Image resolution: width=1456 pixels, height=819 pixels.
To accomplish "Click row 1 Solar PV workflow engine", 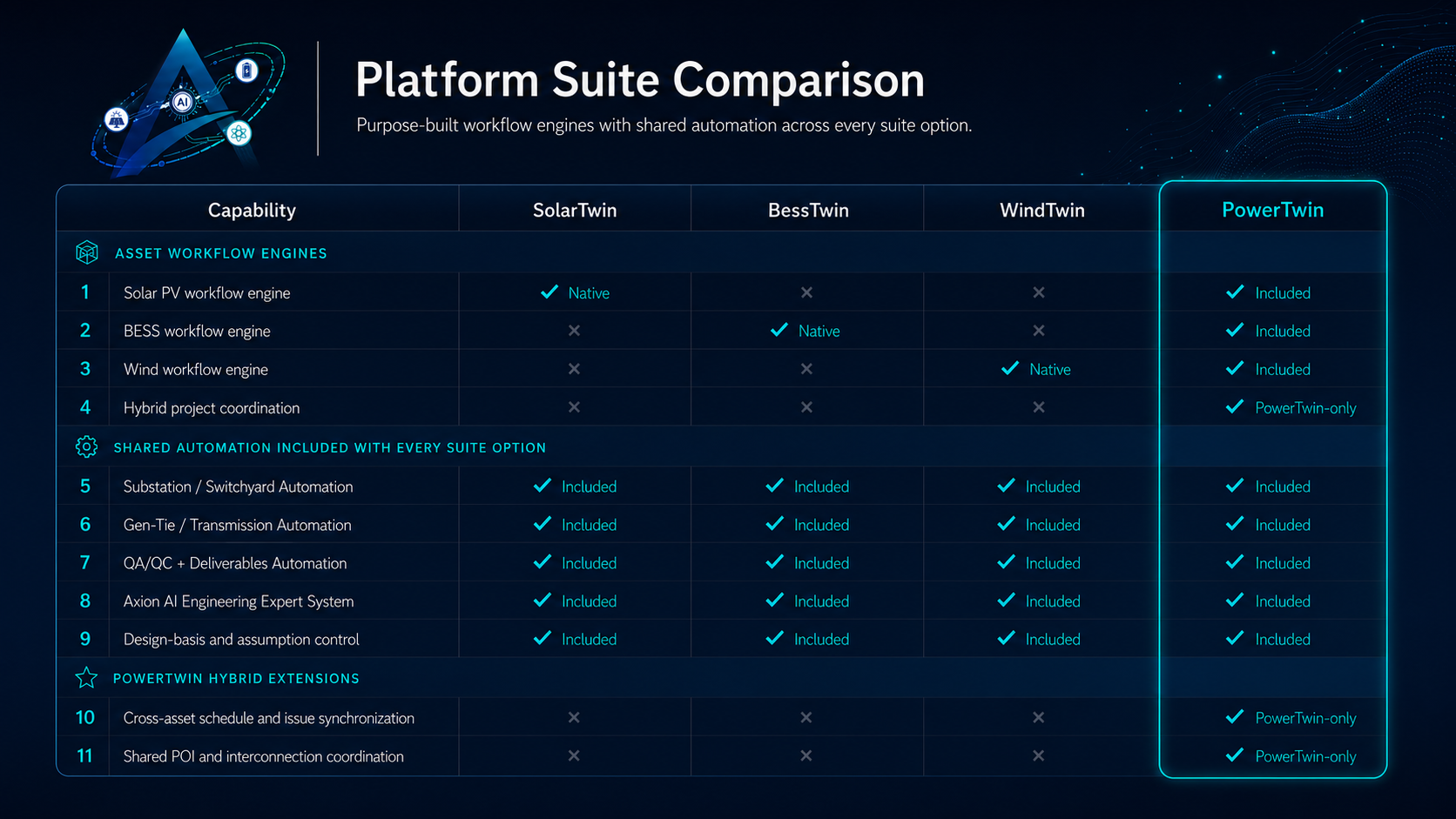I will [207, 293].
